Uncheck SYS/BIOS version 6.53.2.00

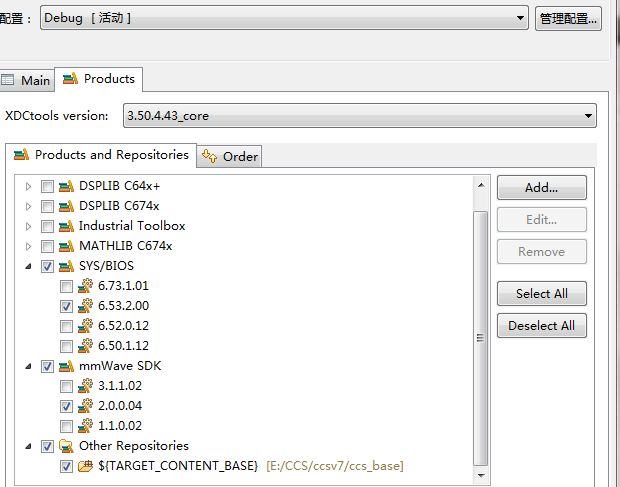[x=66, y=306]
